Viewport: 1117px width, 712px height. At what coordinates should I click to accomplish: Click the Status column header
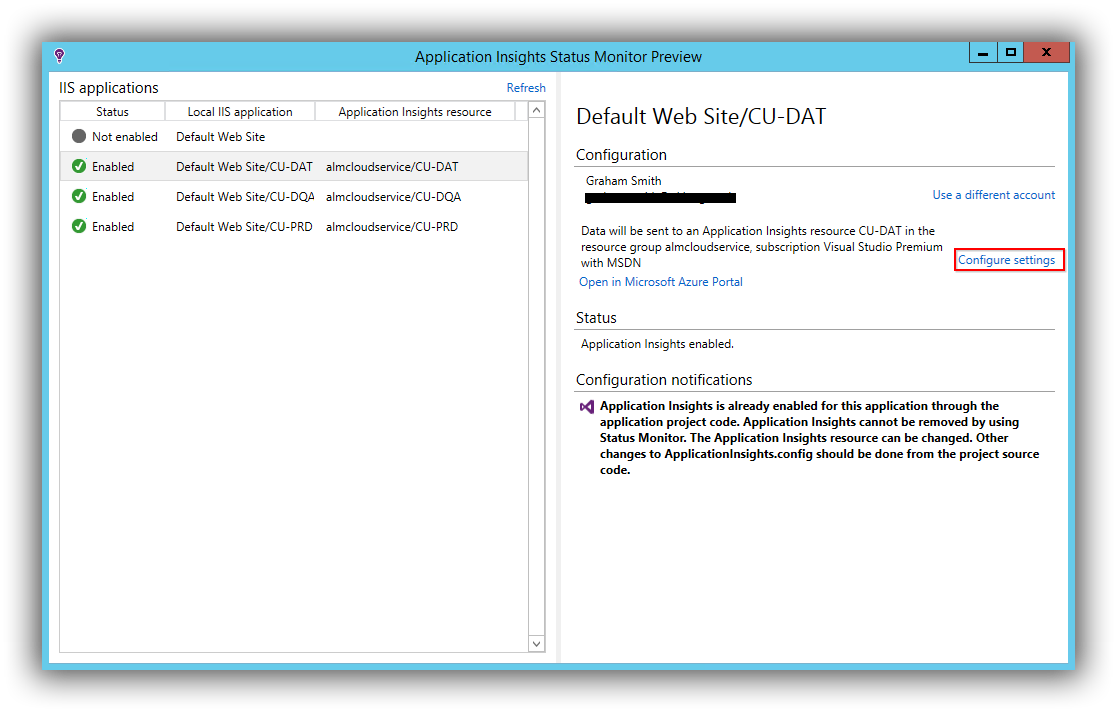coord(112,111)
